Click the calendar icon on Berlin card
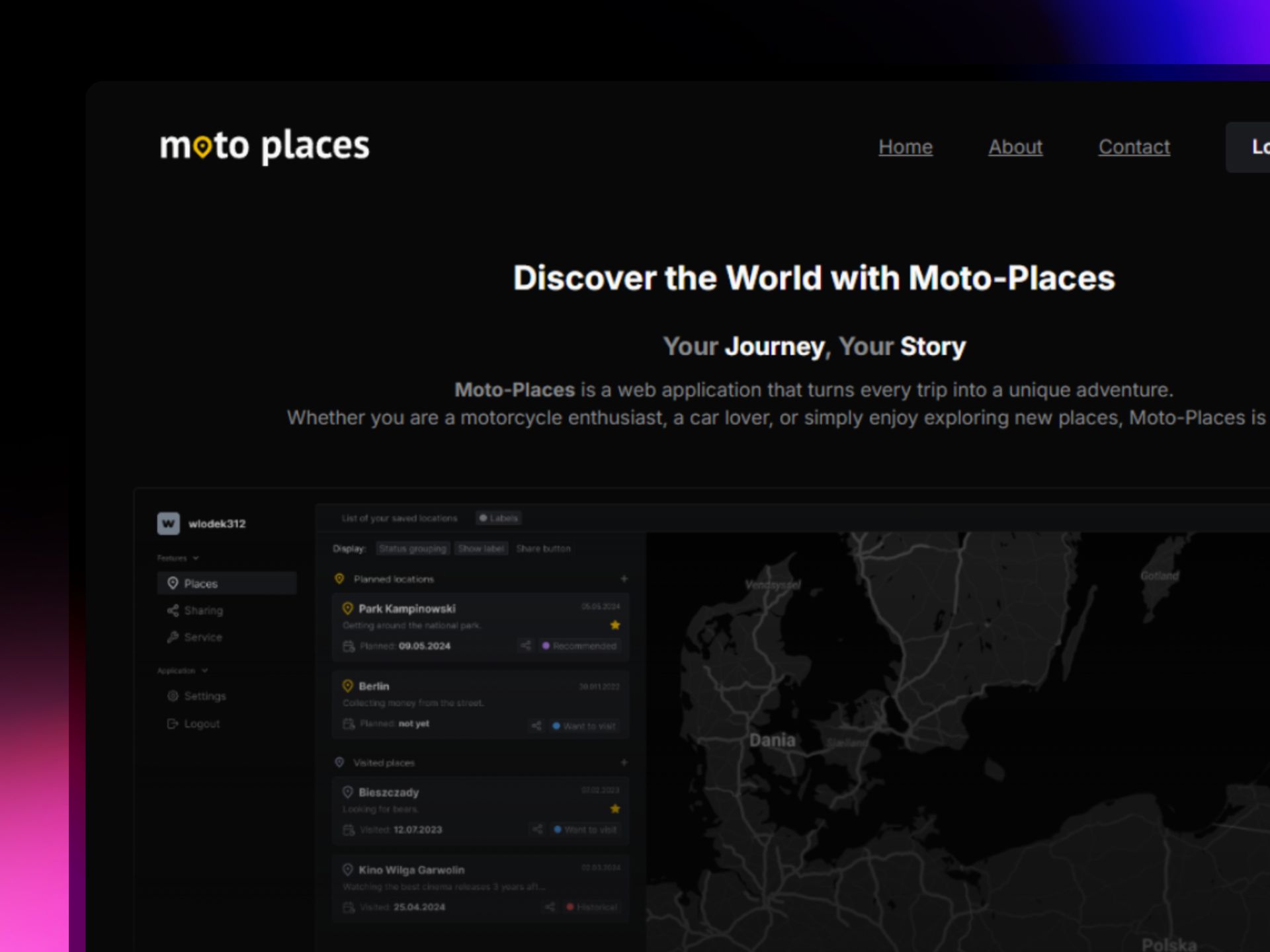The width and height of the screenshot is (1270, 952). click(349, 724)
